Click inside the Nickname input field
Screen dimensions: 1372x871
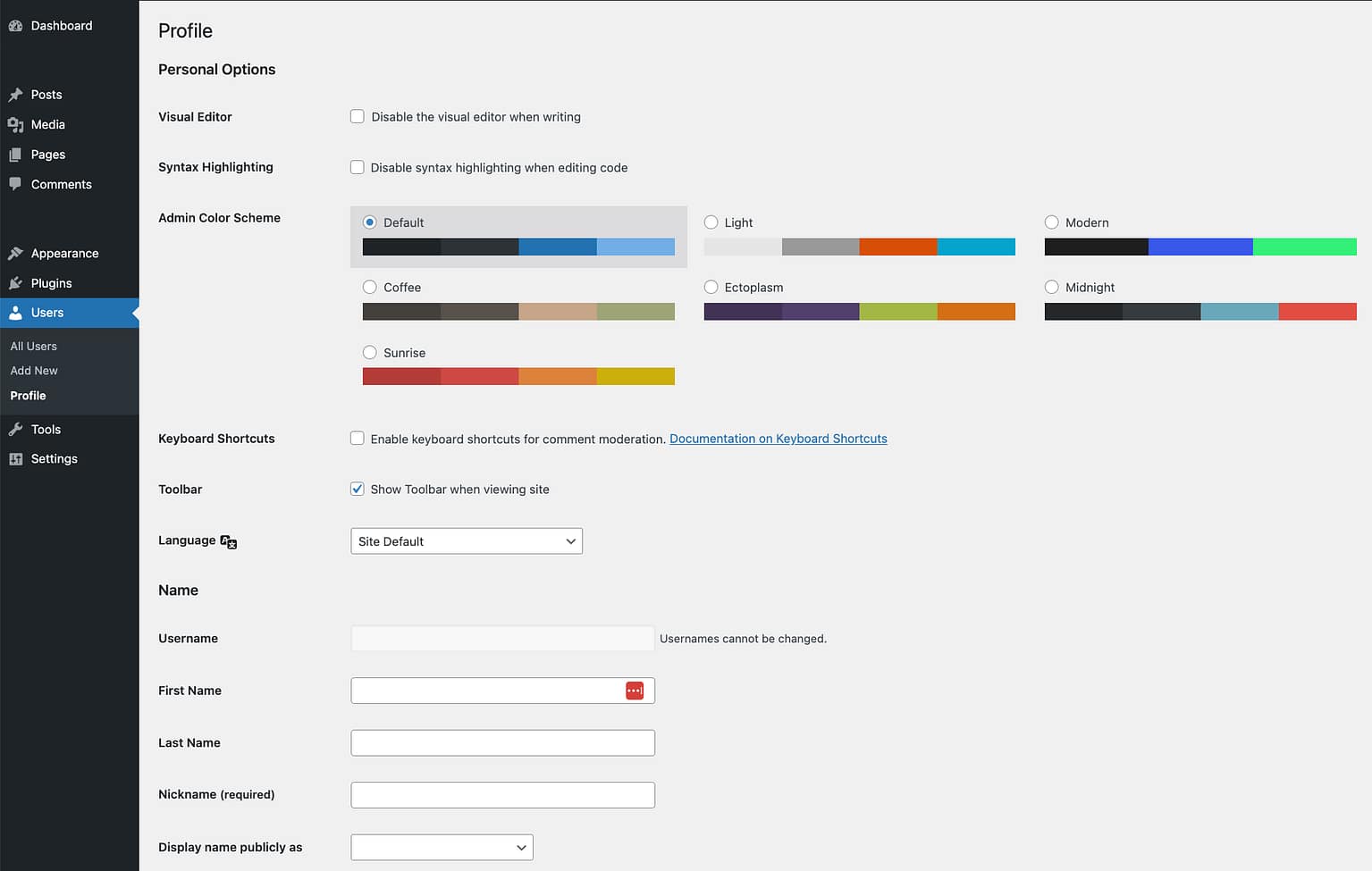501,794
